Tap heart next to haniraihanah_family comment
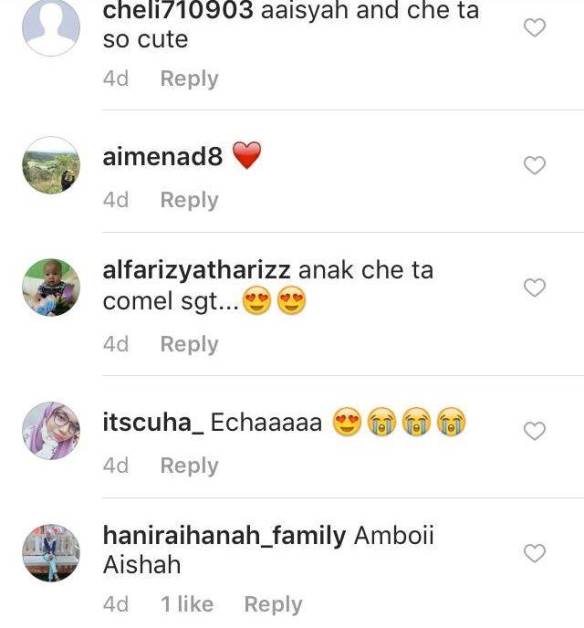The image size is (584, 628). pyautogui.click(x=535, y=553)
